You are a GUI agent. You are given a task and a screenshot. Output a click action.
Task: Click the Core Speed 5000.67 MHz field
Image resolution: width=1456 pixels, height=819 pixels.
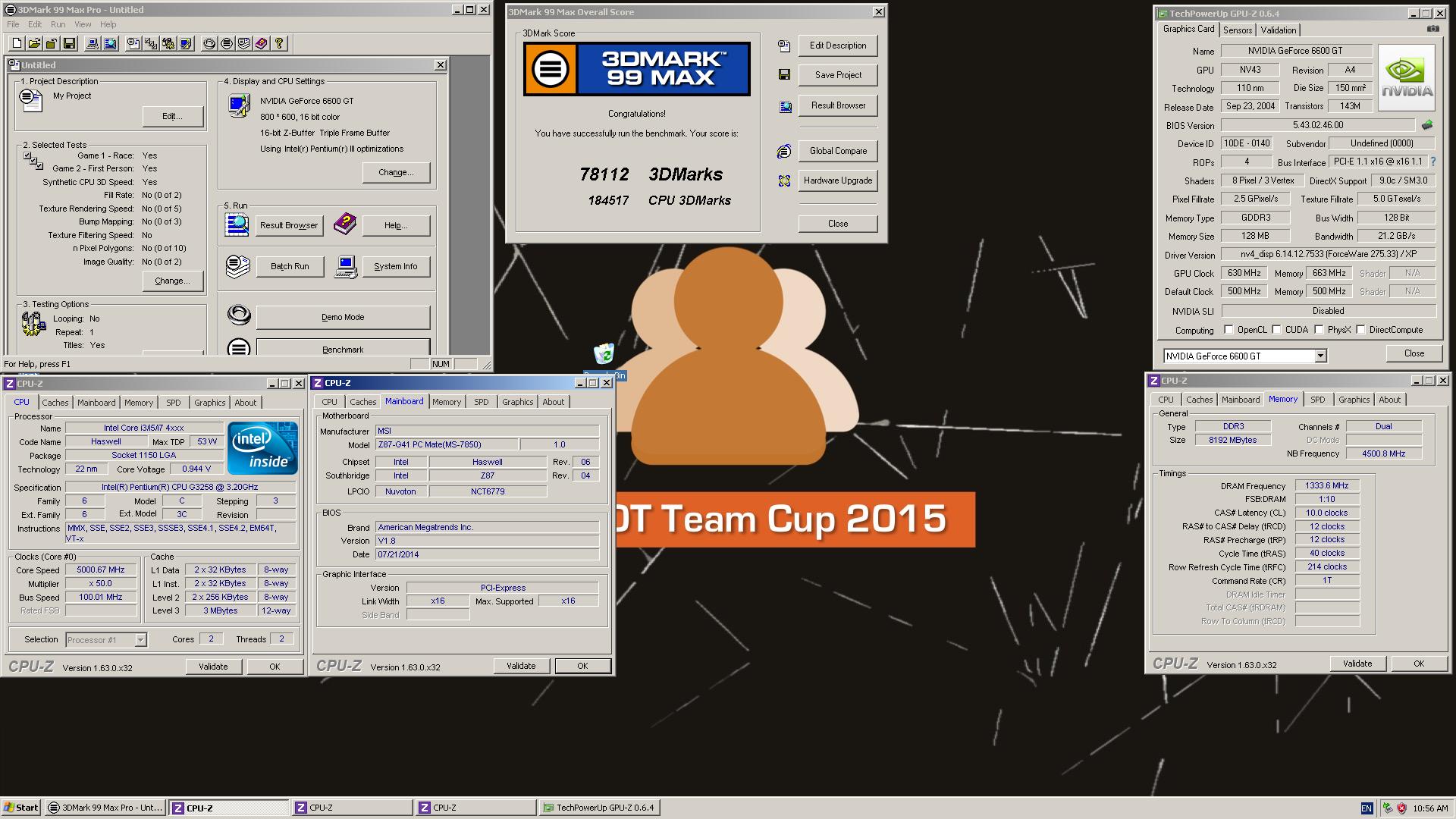point(101,570)
